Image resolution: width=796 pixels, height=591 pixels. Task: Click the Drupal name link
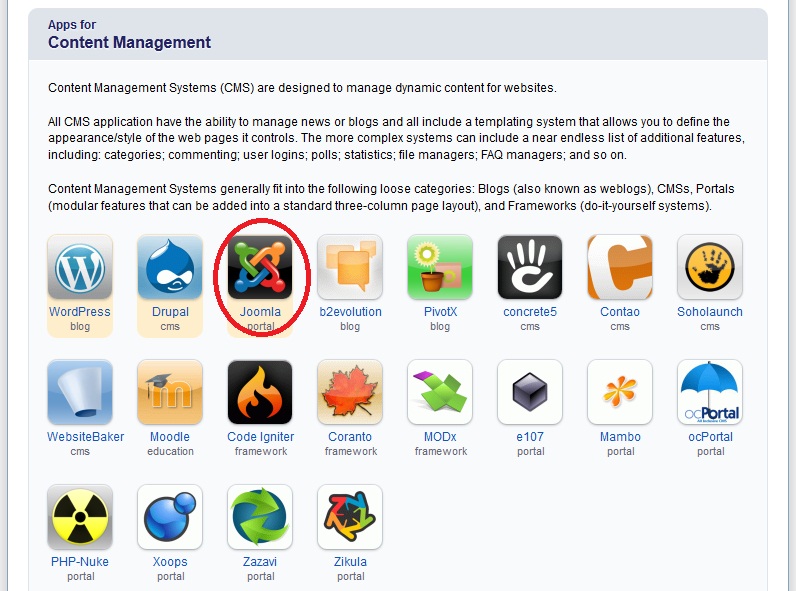[170, 312]
